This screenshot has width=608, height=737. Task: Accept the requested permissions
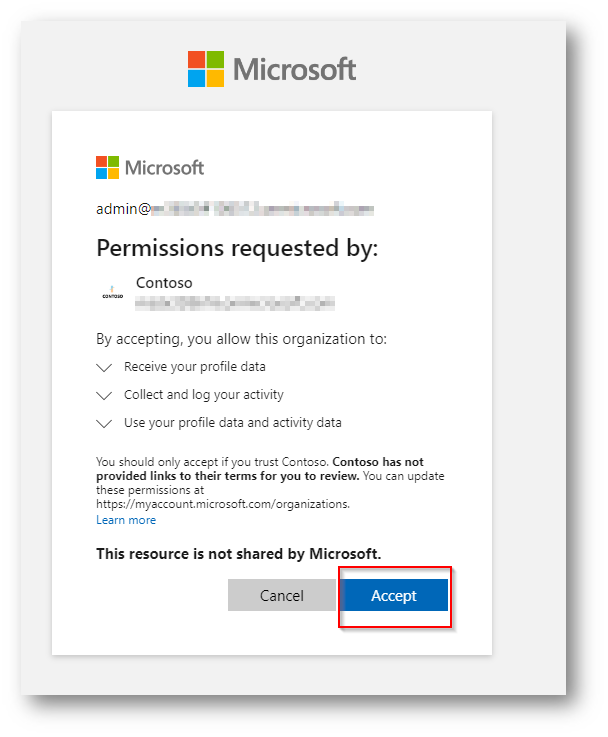pyautogui.click(x=394, y=595)
